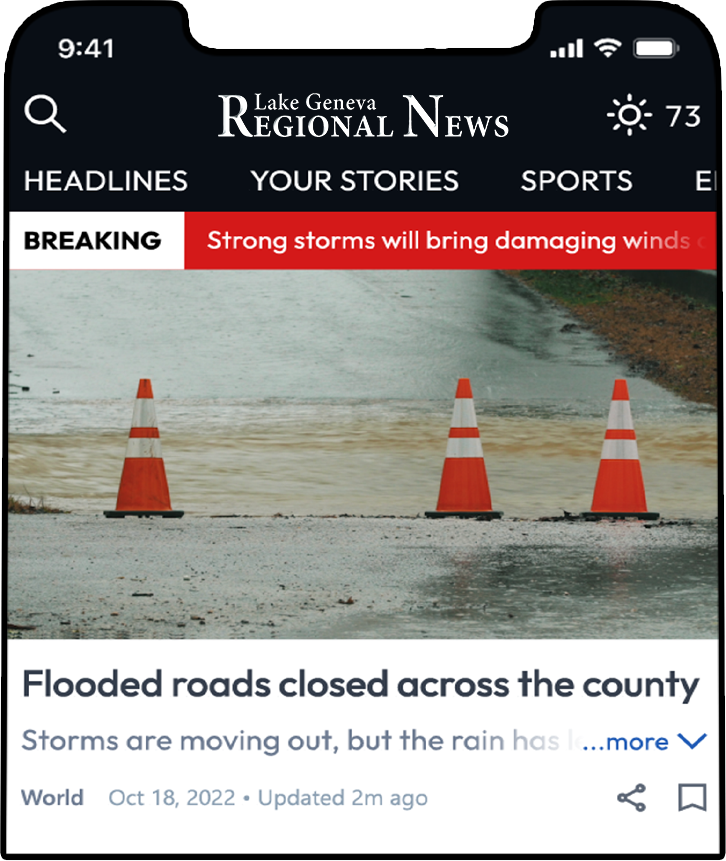The image size is (726, 861).
Task: Open the breaking storms headline ticker
Action: [450, 241]
